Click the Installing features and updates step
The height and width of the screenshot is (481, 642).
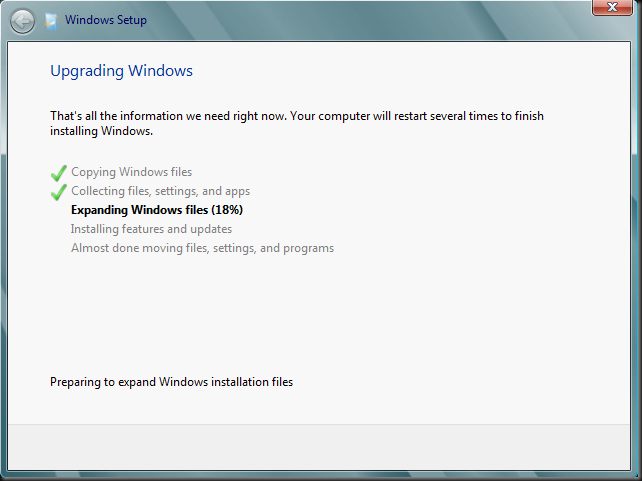coord(151,229)
